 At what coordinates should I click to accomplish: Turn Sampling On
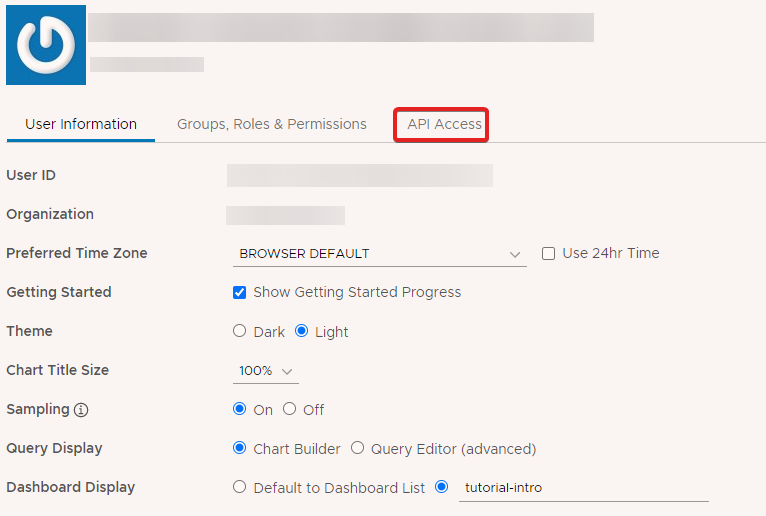(239, 408)
